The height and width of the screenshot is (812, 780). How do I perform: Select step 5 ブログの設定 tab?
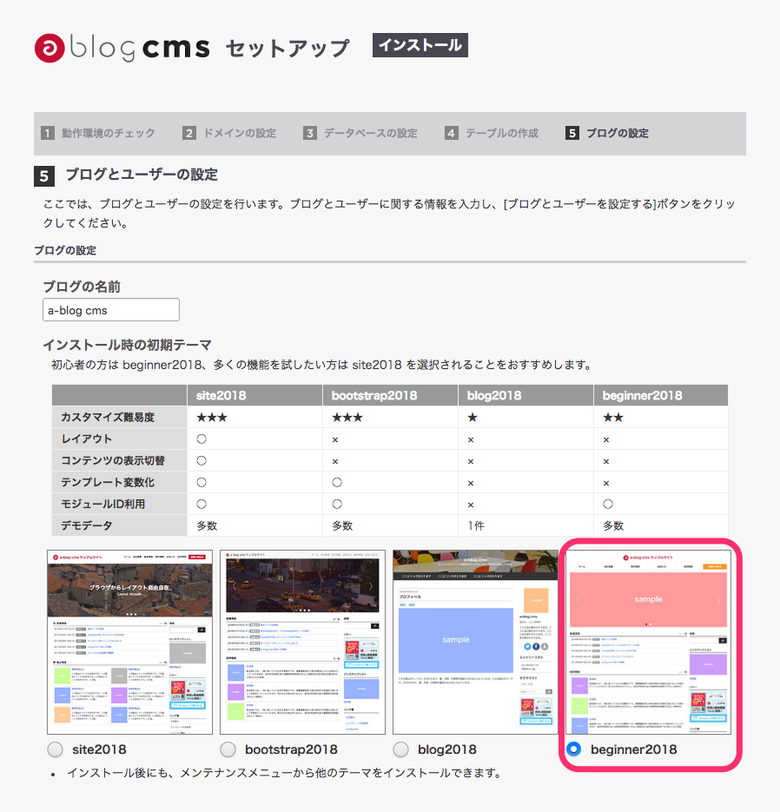tap(607, 133)
